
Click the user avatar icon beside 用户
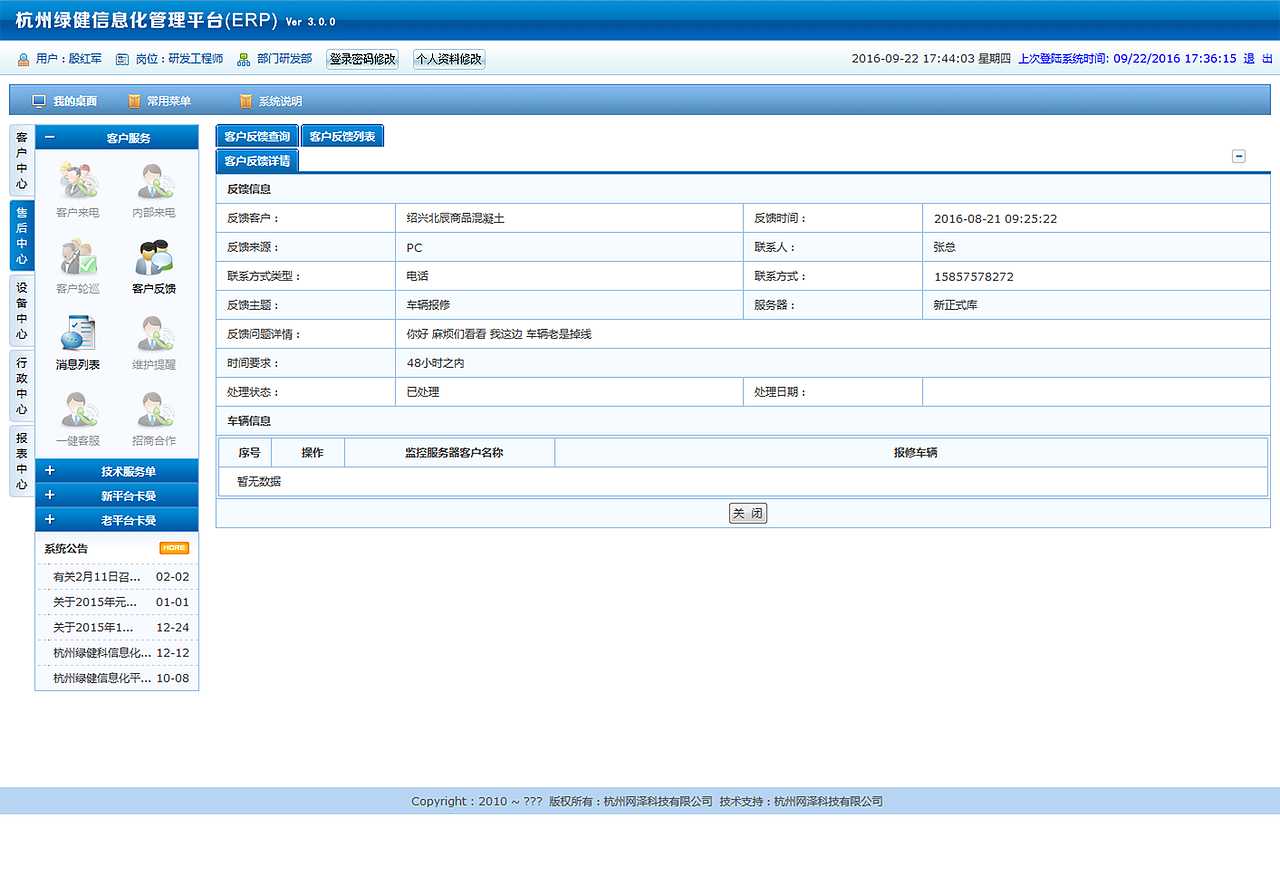(23, 60)
